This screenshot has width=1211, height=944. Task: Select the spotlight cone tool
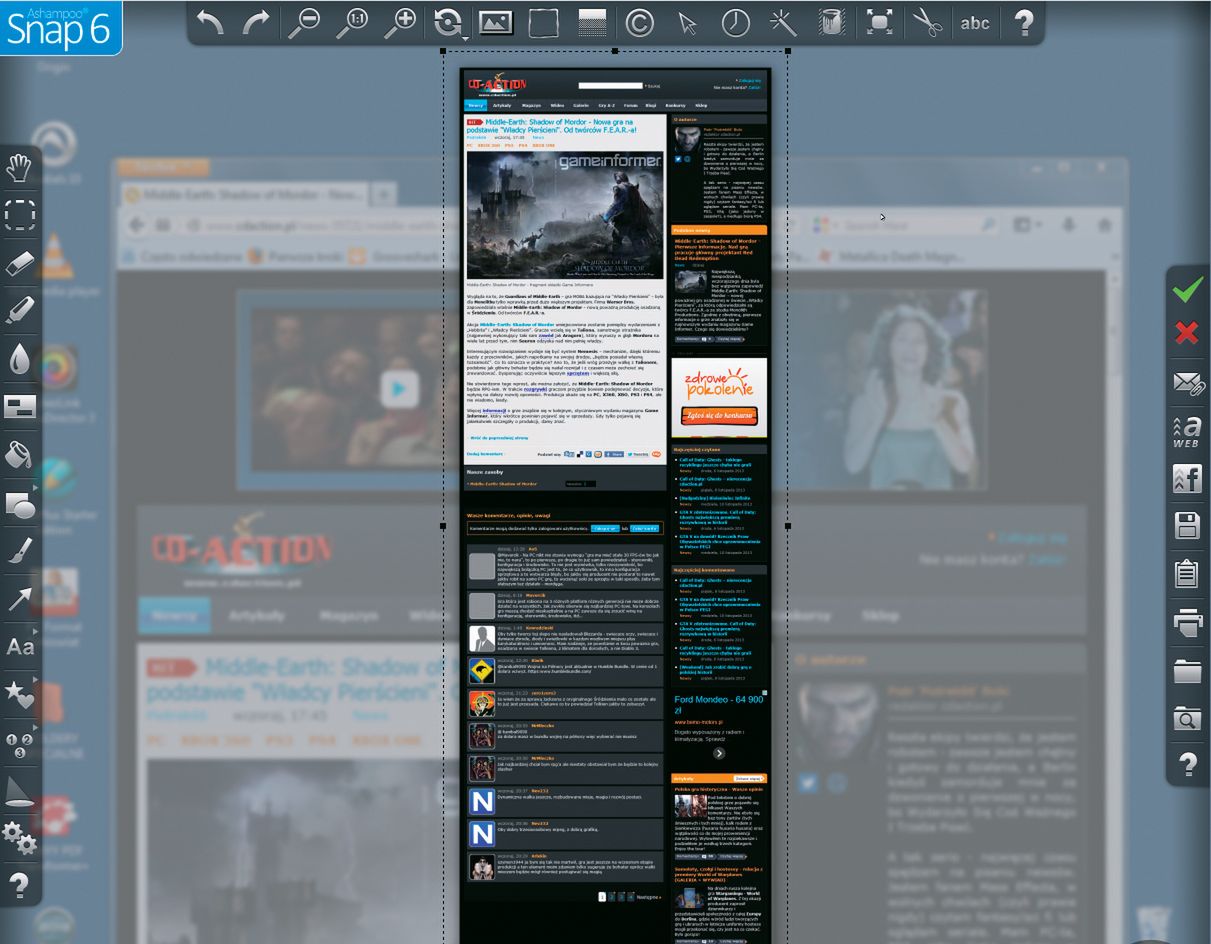tap(20, 790)
